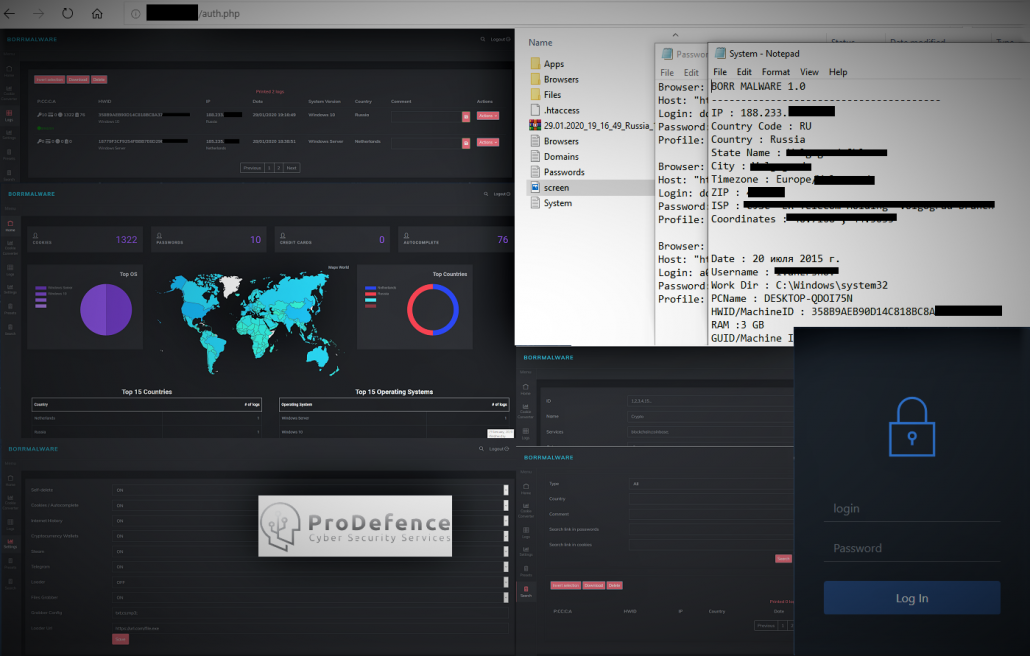Click the search magnifier in the logs panel header
The height and width of the screenshot is (656, 1030).
pyautogui.click(x=483, y=39)
